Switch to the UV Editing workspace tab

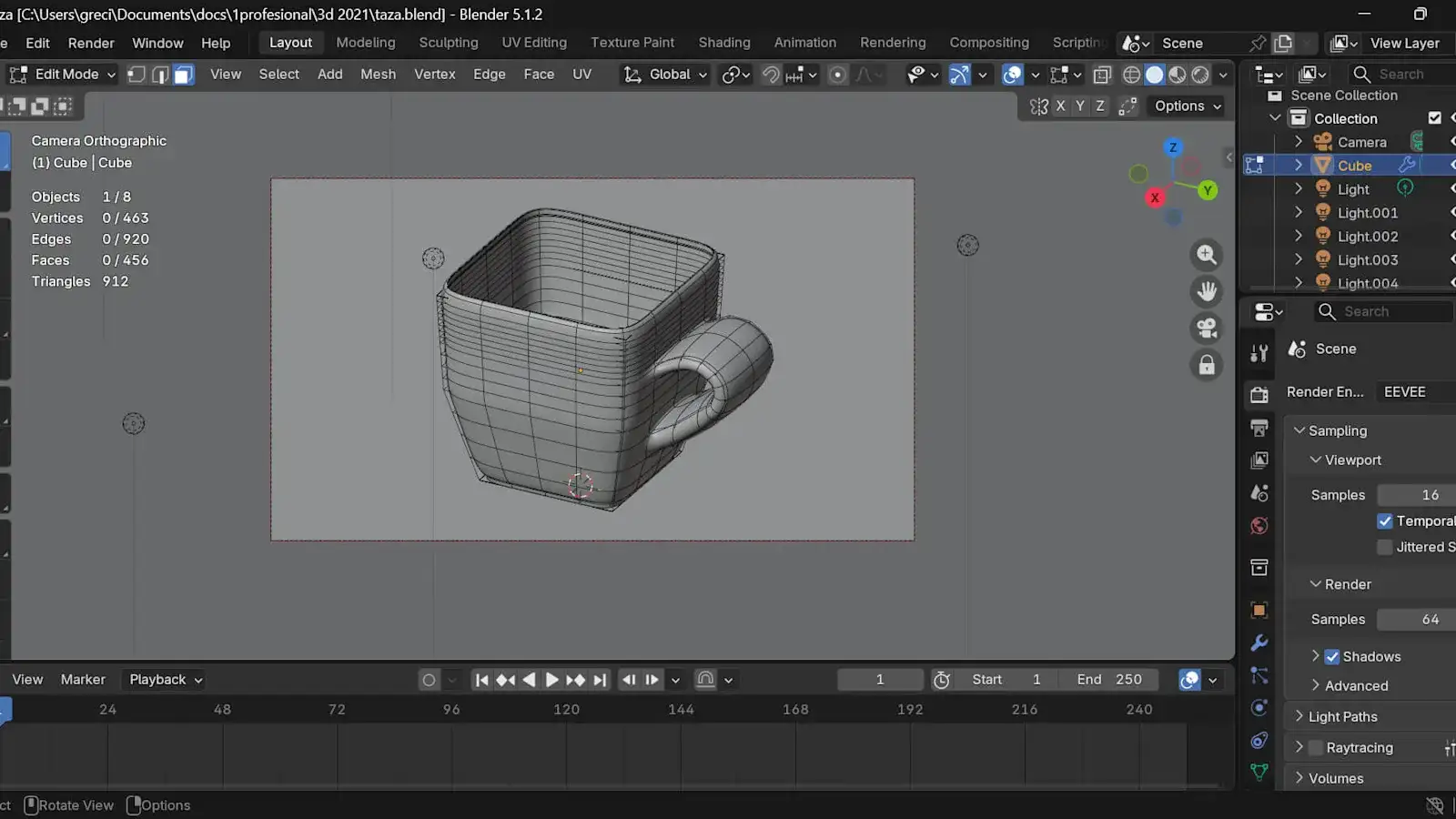534,43
